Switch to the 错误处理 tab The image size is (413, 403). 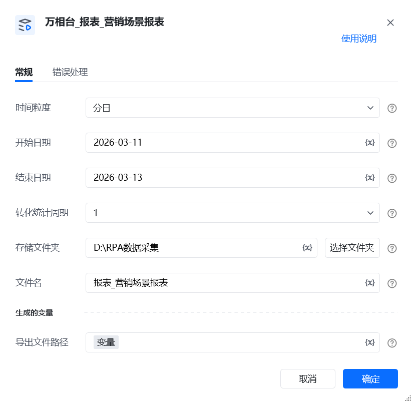[x=70, y=72]
